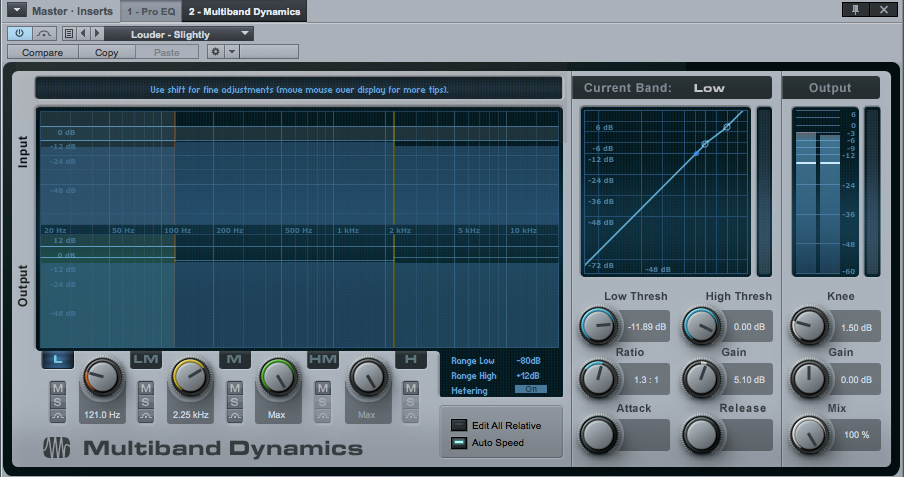Click the 1.50 dB Knee value
904x477 pixels.
click(x=856, y=327)
